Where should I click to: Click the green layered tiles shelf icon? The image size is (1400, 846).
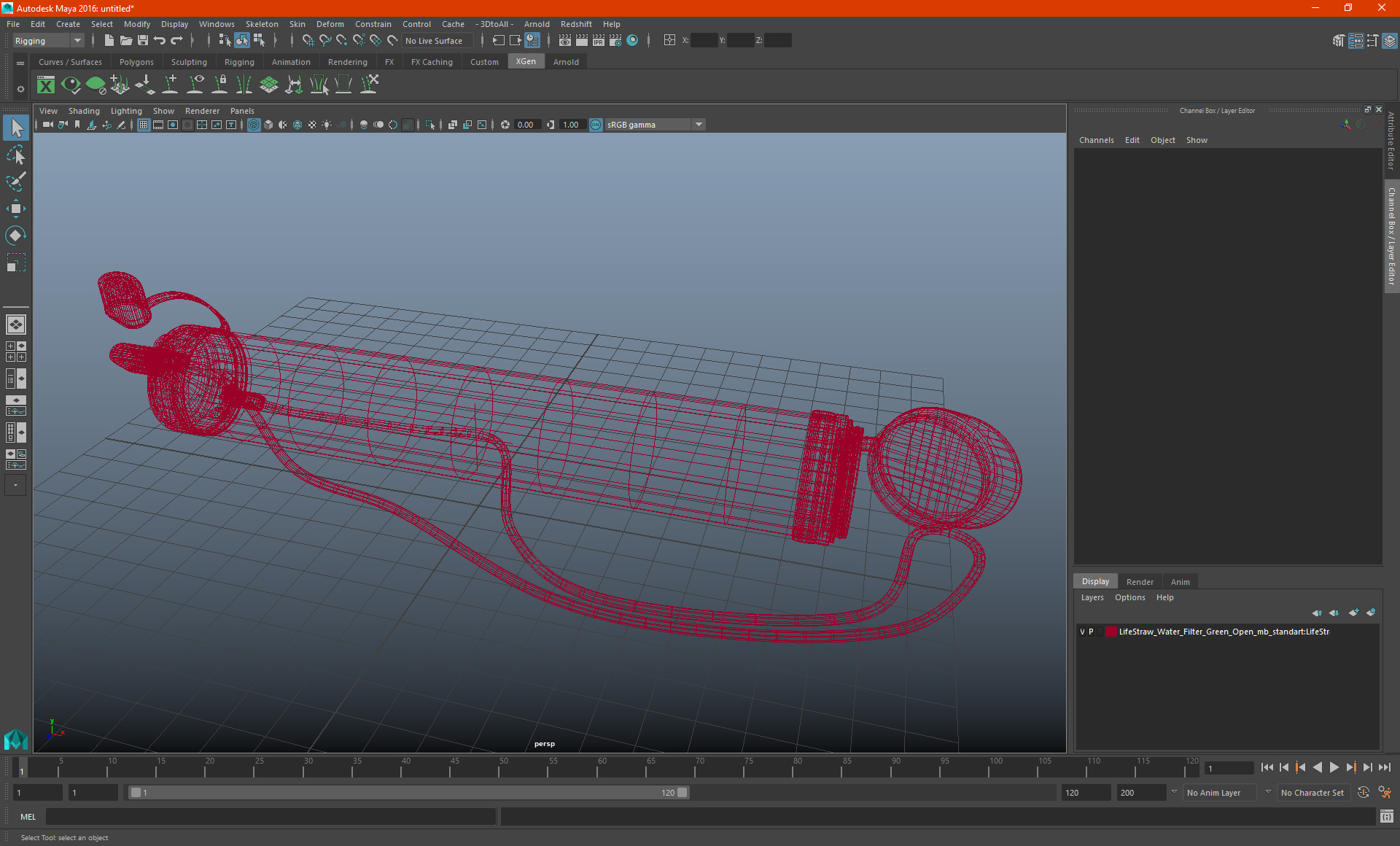tap(269, 85)
